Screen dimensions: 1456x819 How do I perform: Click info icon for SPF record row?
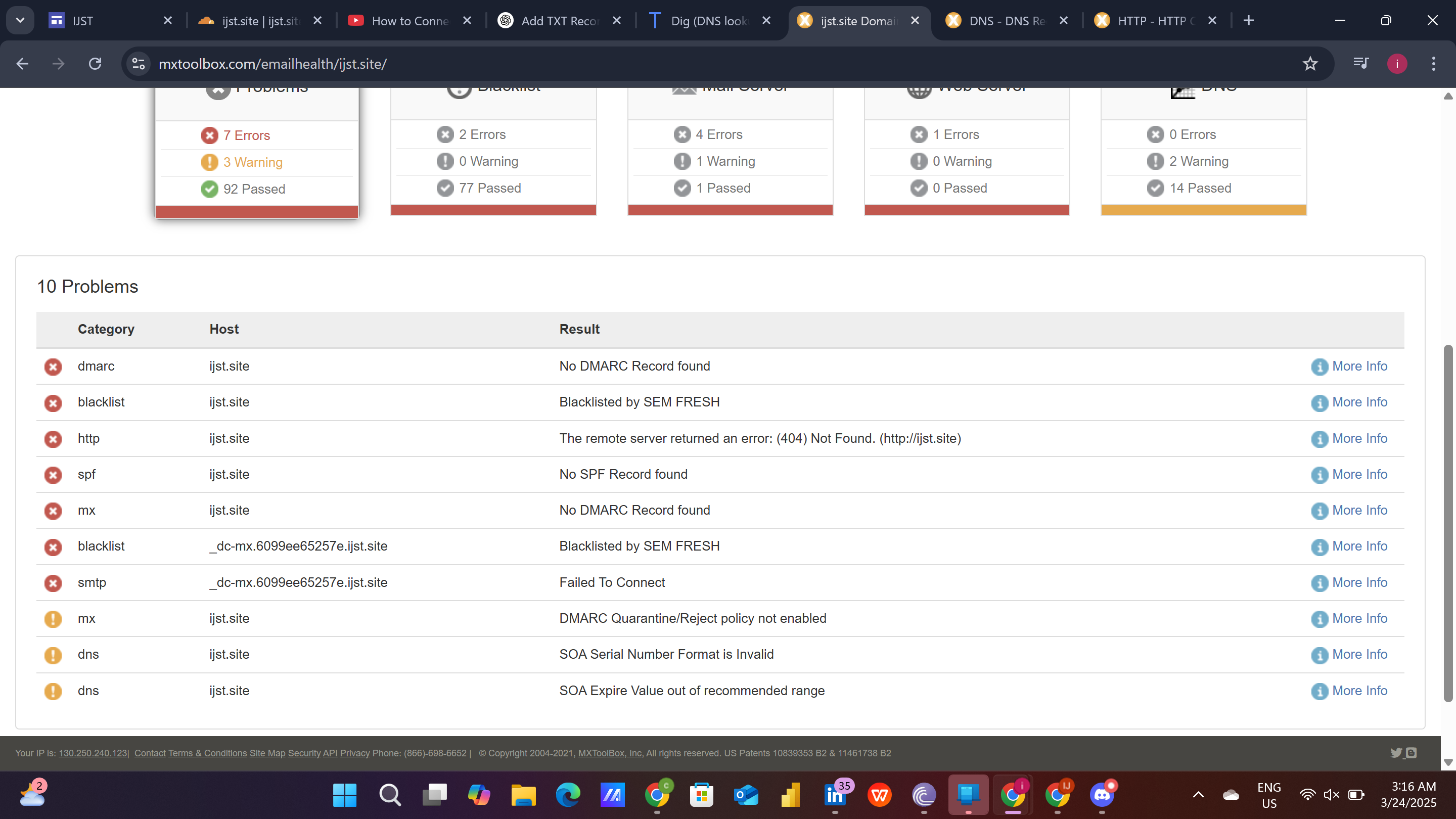(1319, 475)
